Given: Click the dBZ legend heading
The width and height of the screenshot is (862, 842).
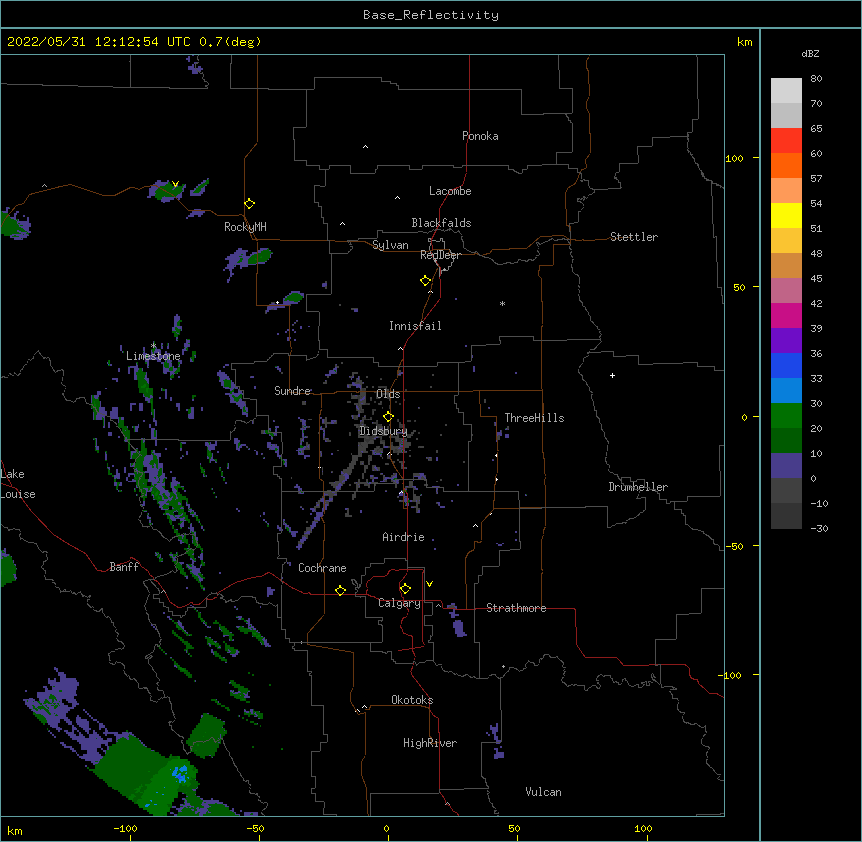Looking at the screenshot, I should click(810, 53).
